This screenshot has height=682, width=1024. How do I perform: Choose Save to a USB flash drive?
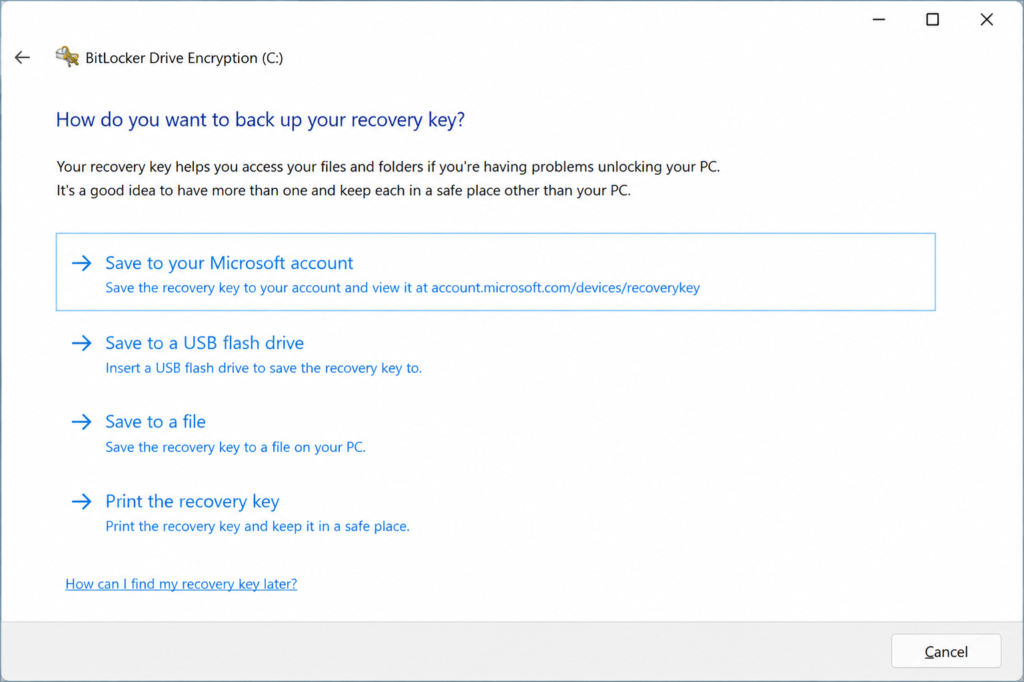(204, 343)
